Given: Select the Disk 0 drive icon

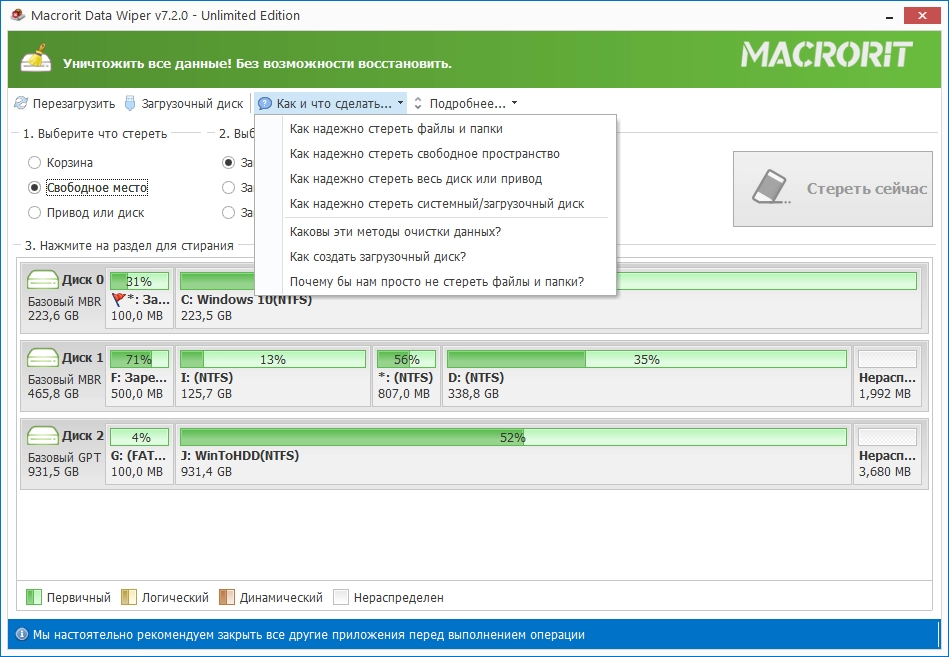Looking at the screenshot, I should point(42,279).
